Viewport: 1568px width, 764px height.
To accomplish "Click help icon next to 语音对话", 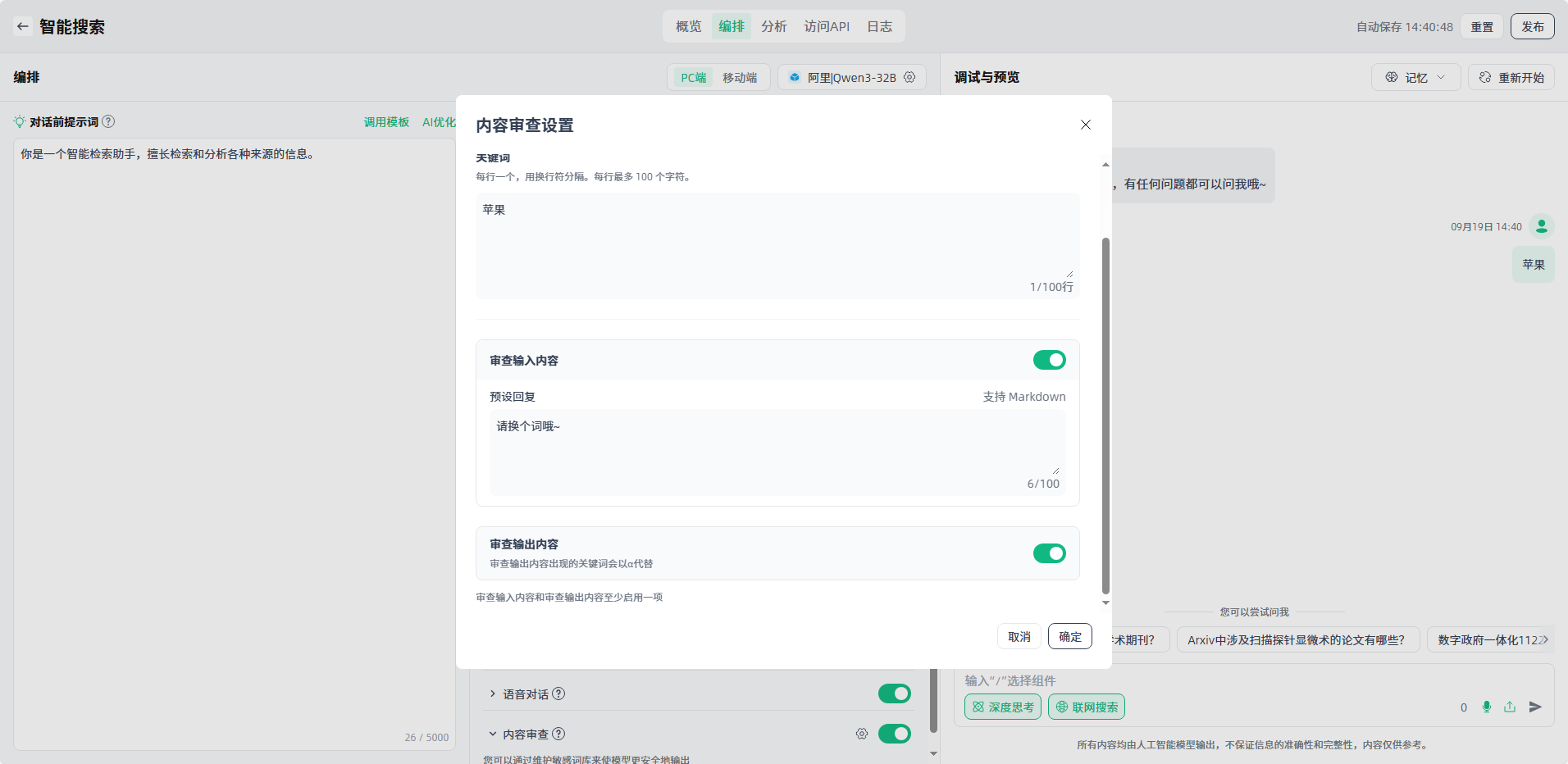I will coord(558,694).
